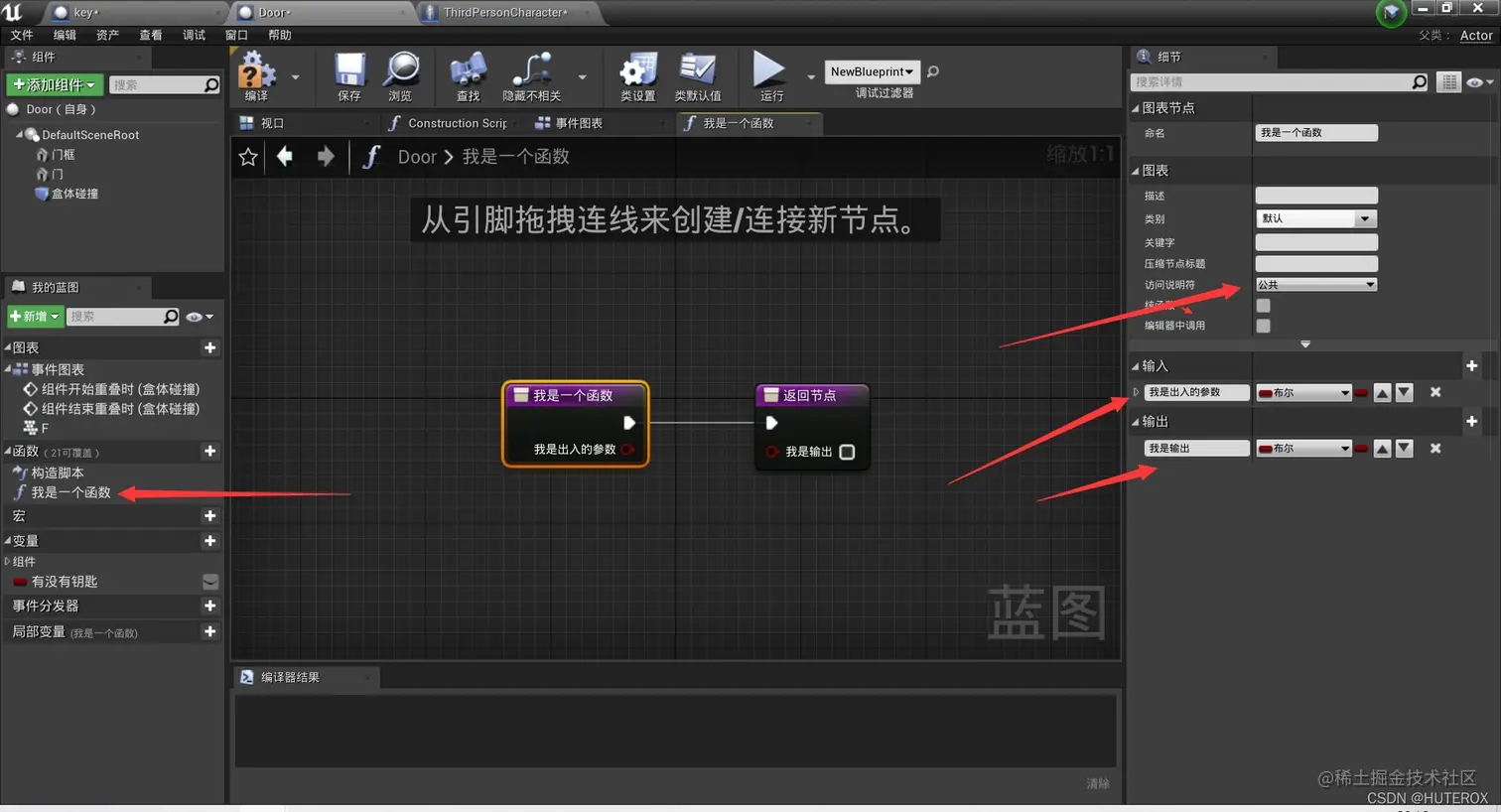Open the output parameter 布尔 type dropdown
The height and width of the screenshot is (812, 1501).
pyautogui.click(x=1303, y=448)
